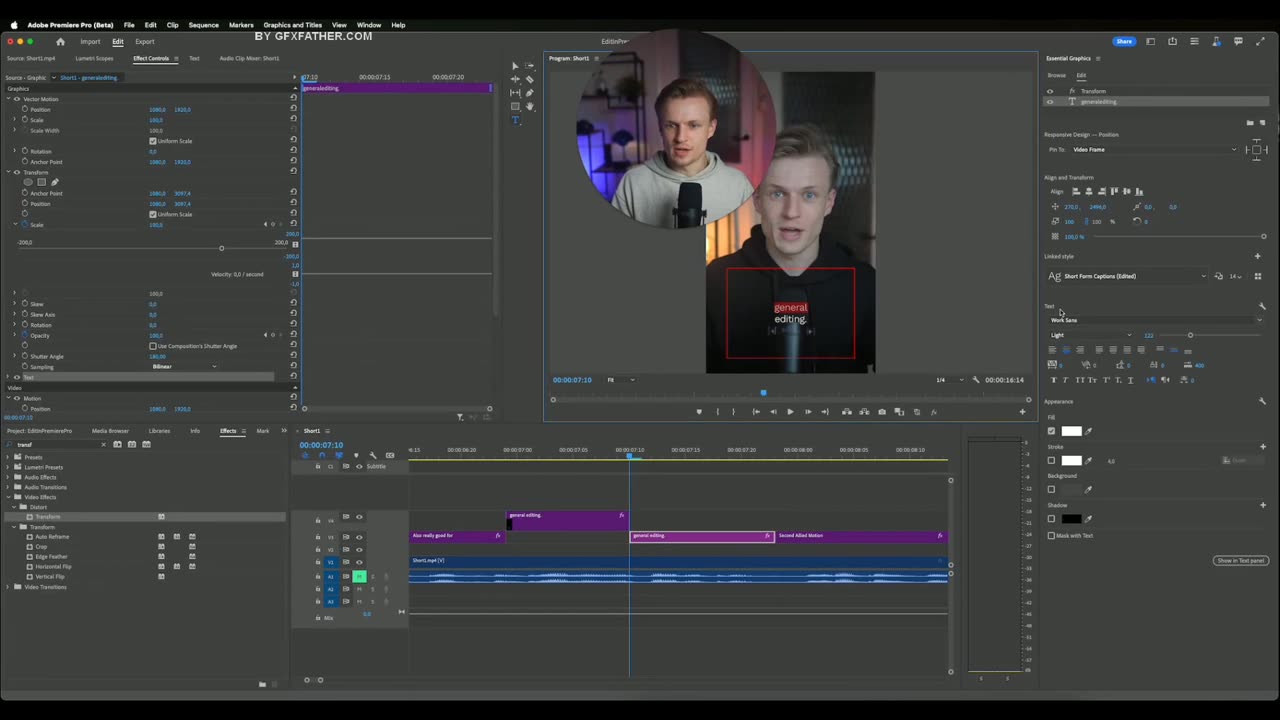Expand the Presets folder
The image size is (1280, 720).
coord(8,457)
